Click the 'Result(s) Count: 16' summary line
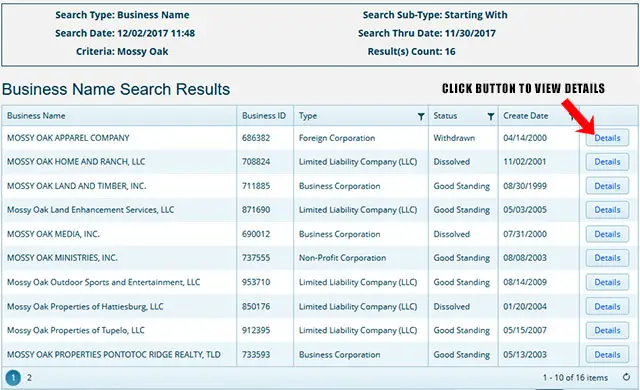Image resolution: width=640 pixels, height=390 pixels. coord(411,51)
